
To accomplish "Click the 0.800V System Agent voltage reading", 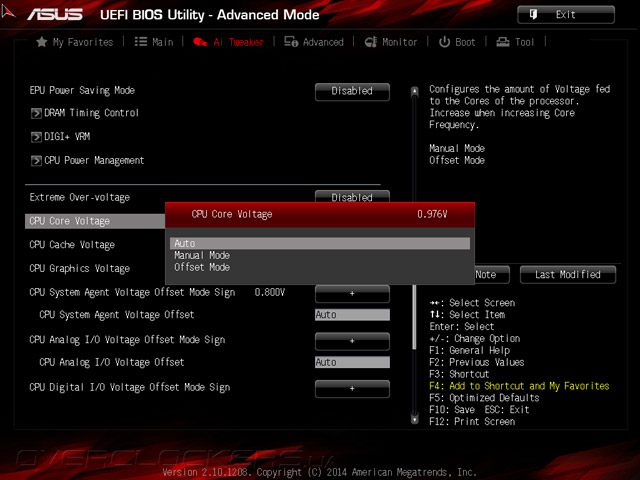I will 270,292.
